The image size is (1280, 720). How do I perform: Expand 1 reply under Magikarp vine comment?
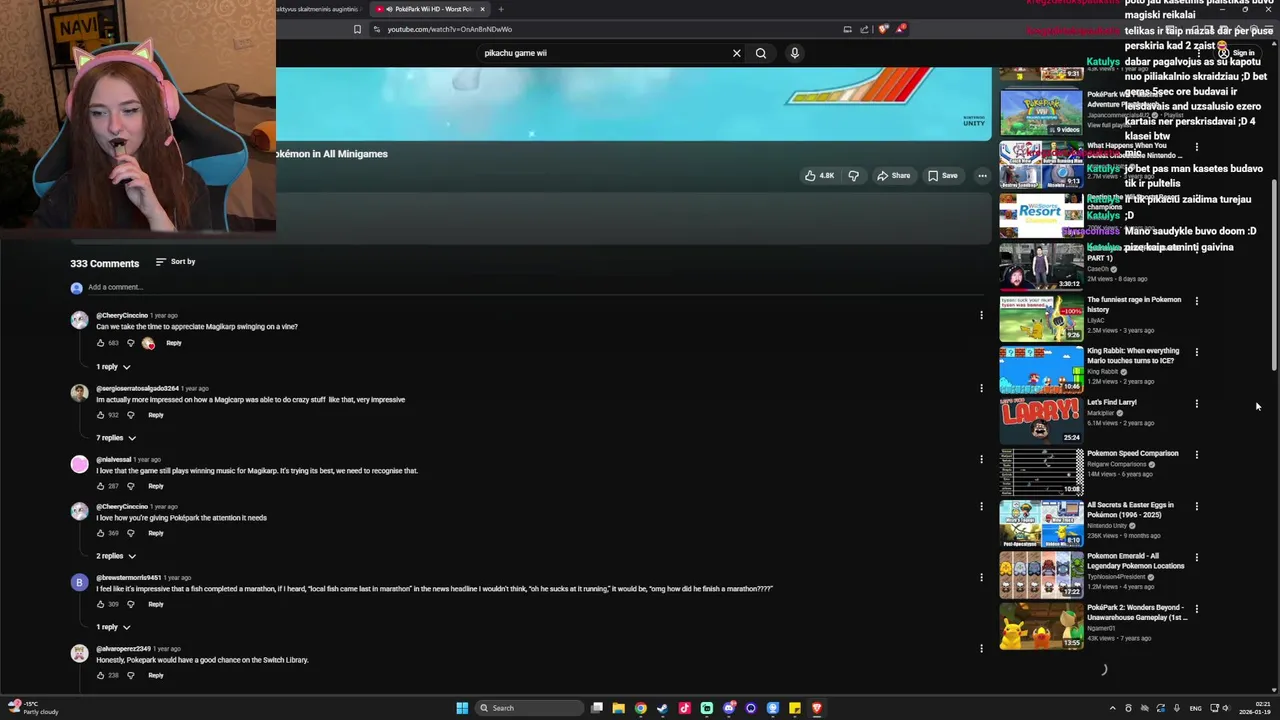(x=113, y=367)
